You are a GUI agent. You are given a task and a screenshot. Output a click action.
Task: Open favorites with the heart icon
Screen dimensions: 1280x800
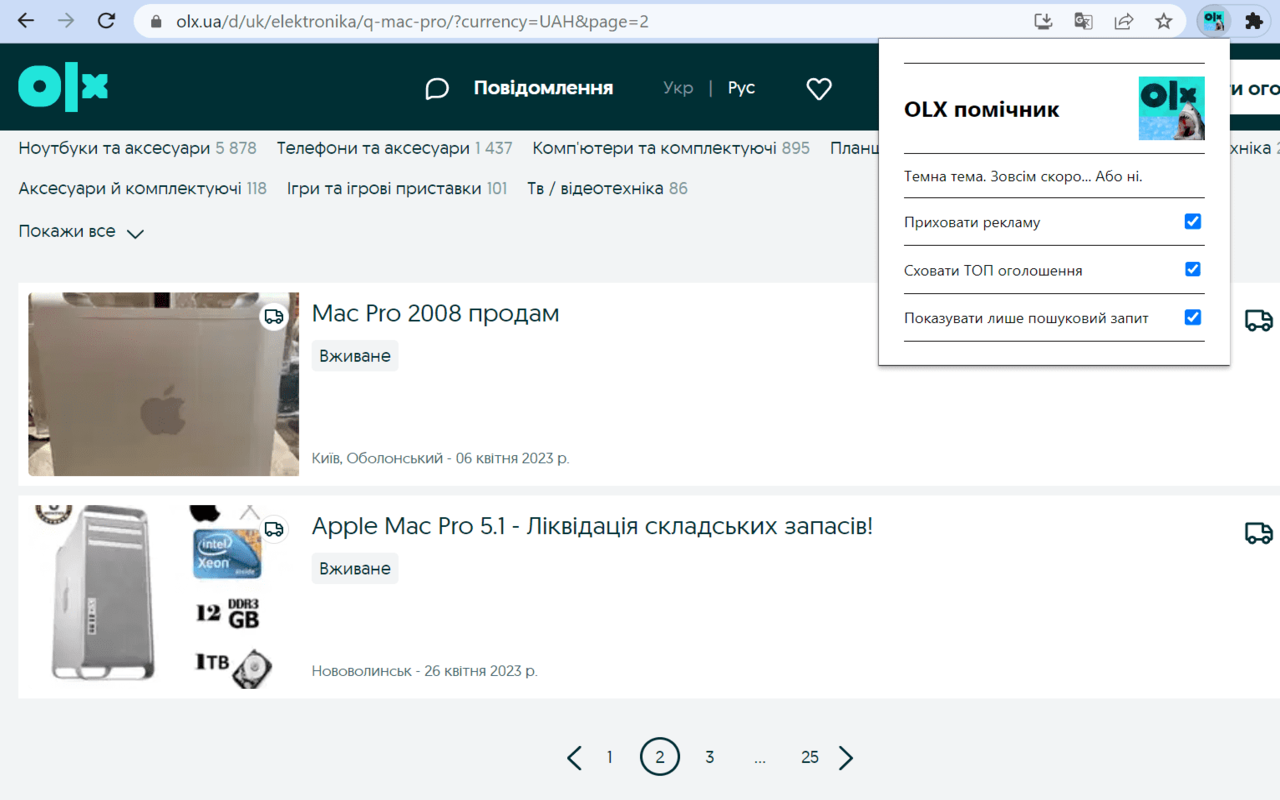[819, 89]
